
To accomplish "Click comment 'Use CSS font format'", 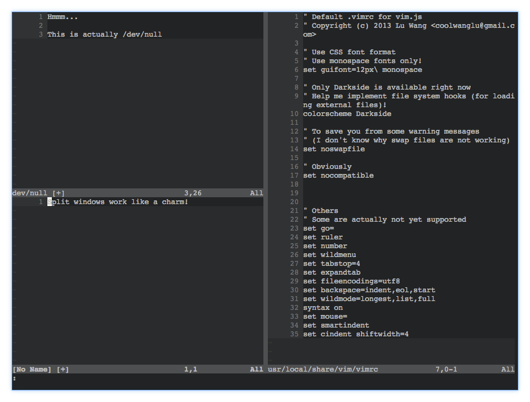I will click(350, 52).
